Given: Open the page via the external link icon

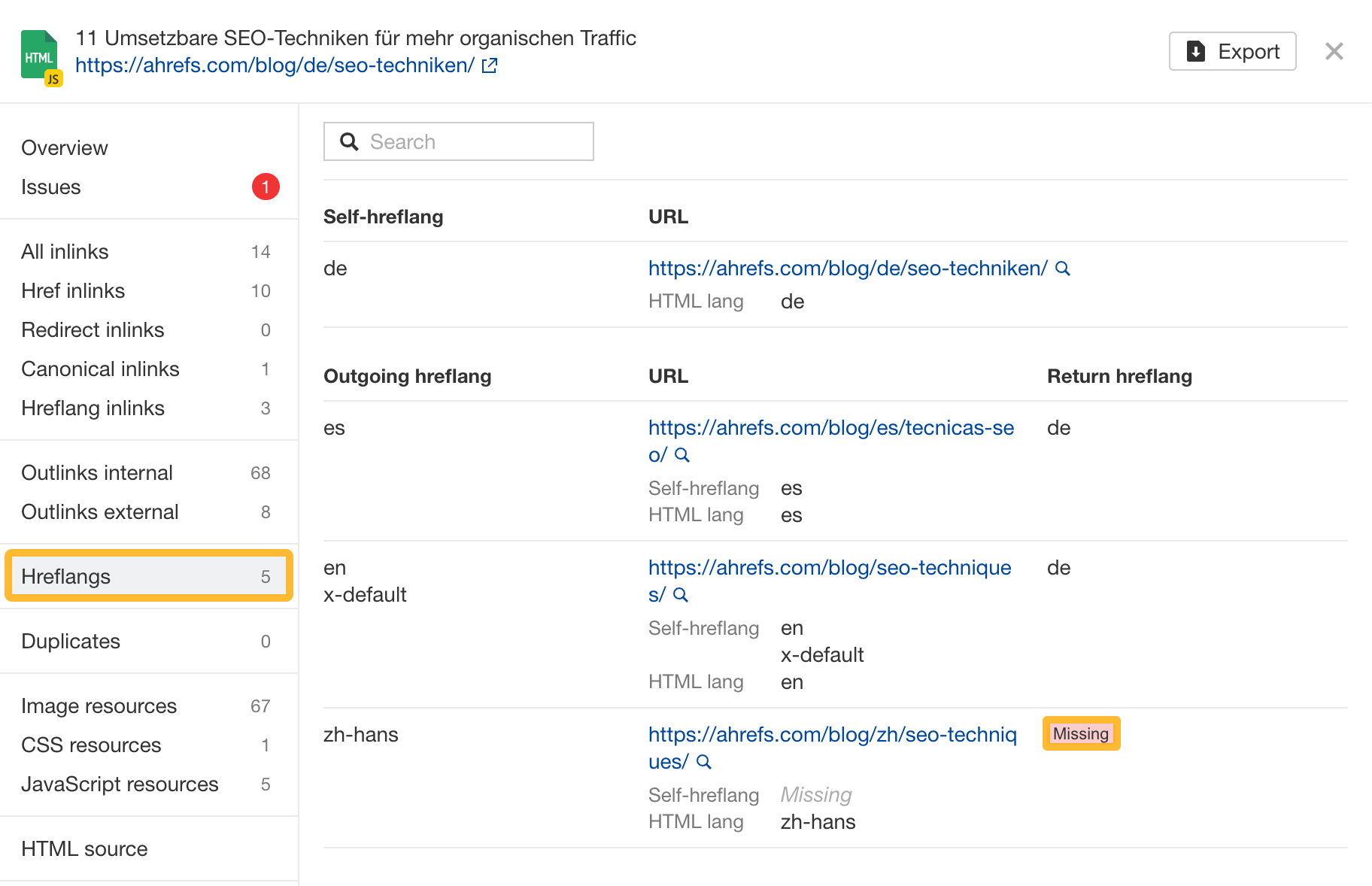Looking at the screenshot, I should pos(489,65).
